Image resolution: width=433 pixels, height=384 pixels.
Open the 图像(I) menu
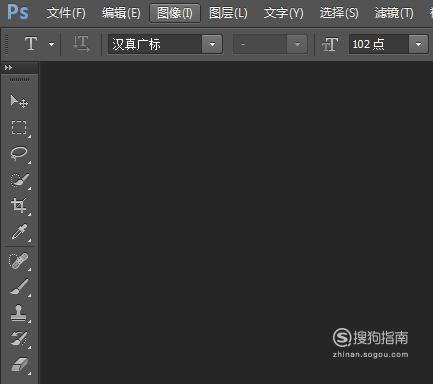coord(175,13)
